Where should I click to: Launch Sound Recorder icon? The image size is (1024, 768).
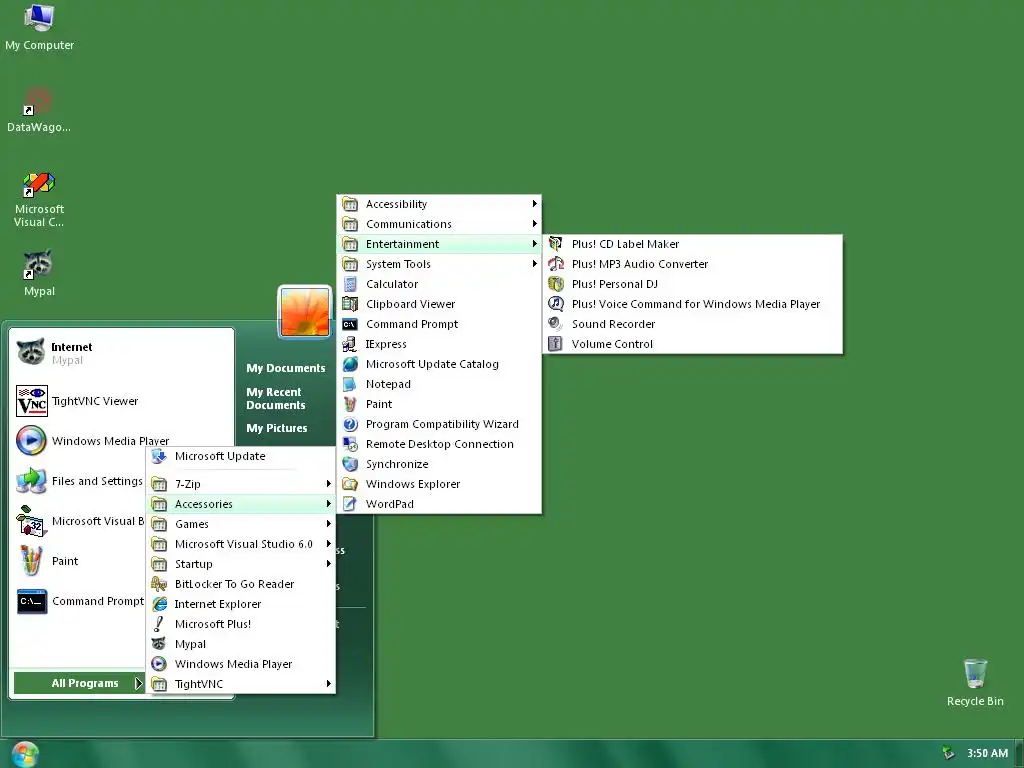[555, 324]
